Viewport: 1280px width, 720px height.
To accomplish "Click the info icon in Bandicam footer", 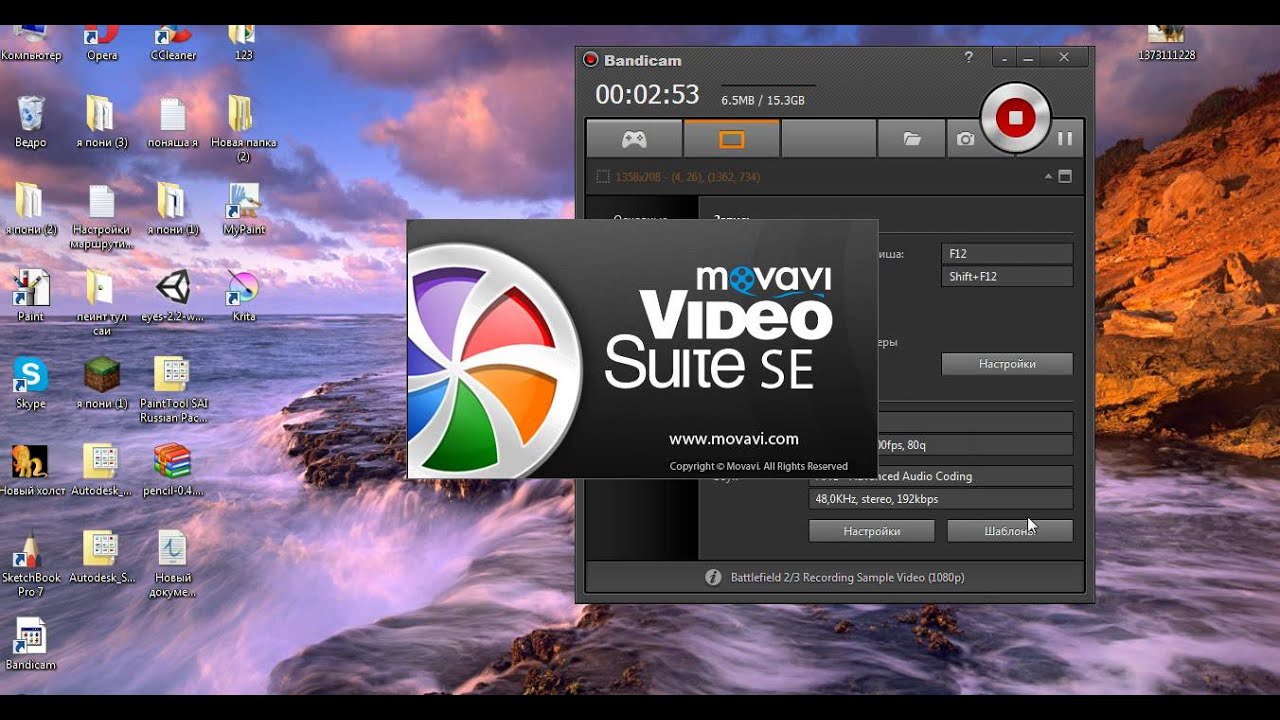I will click(713, 577).
